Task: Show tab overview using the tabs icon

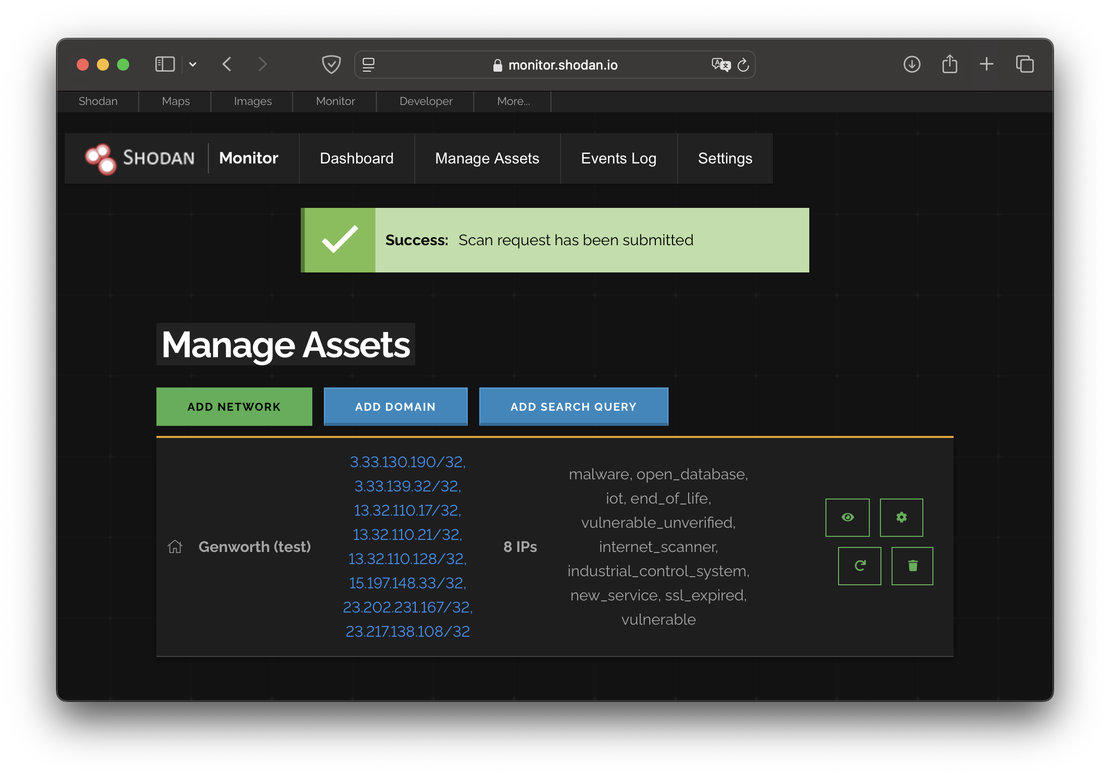Action: [x=1024, y=63]
